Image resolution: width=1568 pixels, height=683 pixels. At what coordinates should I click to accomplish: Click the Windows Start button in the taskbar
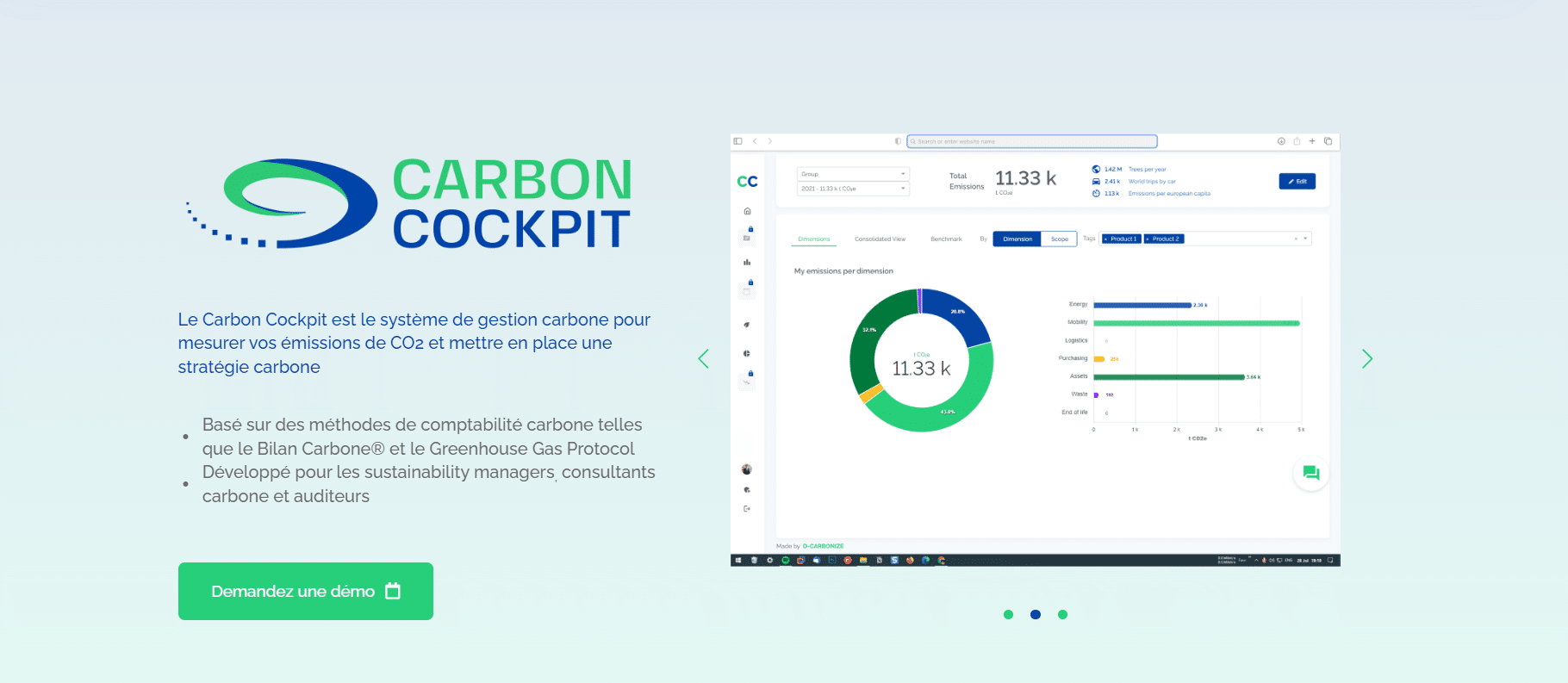[x=738, y=560]
